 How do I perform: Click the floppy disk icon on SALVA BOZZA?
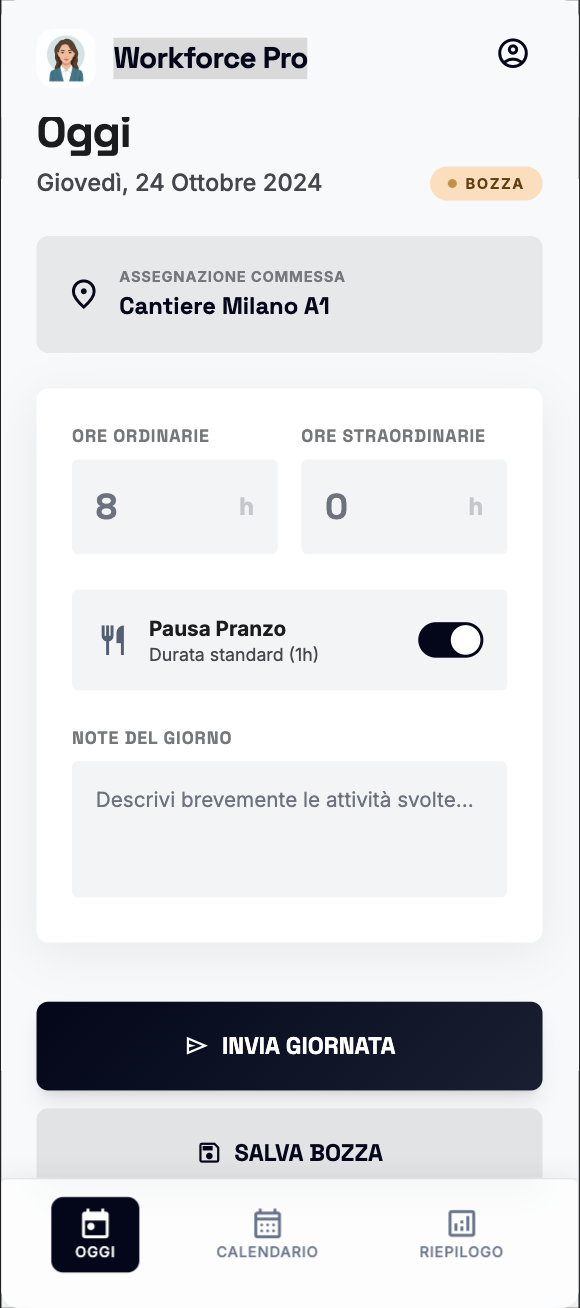coord(208,1152)
